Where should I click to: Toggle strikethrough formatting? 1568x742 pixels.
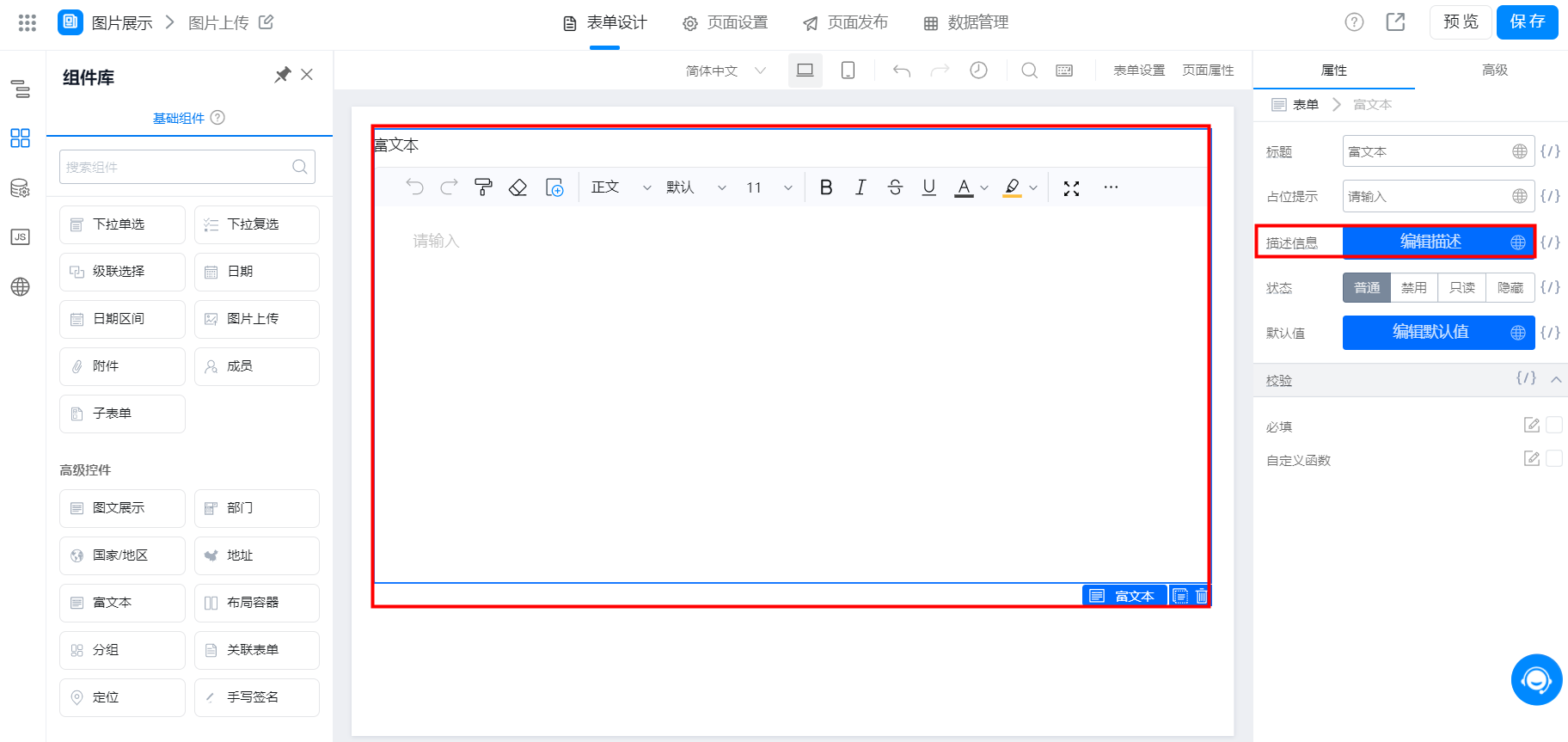click(x=895, y=187)
